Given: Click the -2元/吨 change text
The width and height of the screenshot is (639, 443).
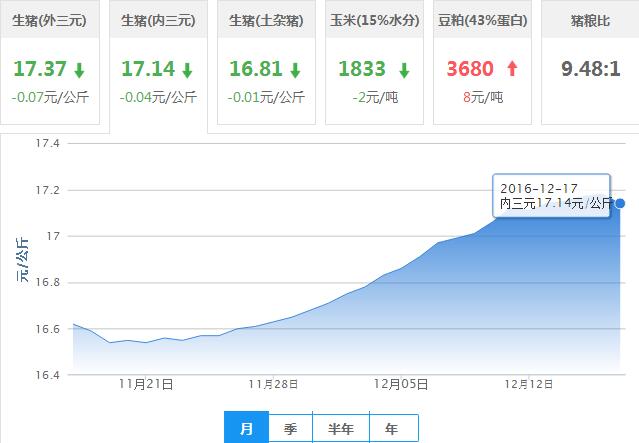Looking at the screenshot, I should click(375, 97).
